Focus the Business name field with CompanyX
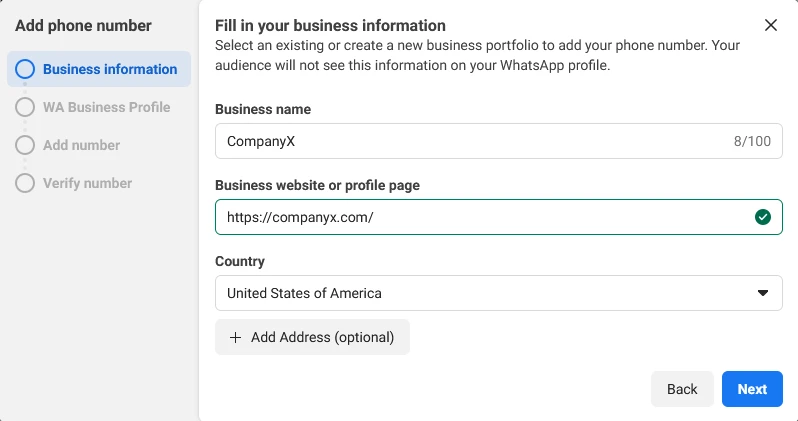The height and width of the screenshot is (421, 798). 499,141
